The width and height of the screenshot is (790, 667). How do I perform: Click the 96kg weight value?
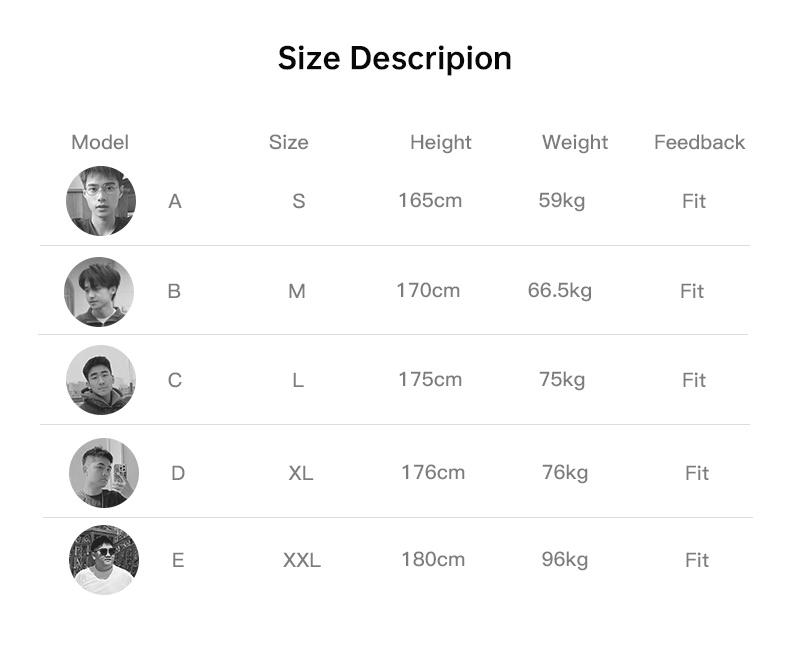(x=565, y=559)
